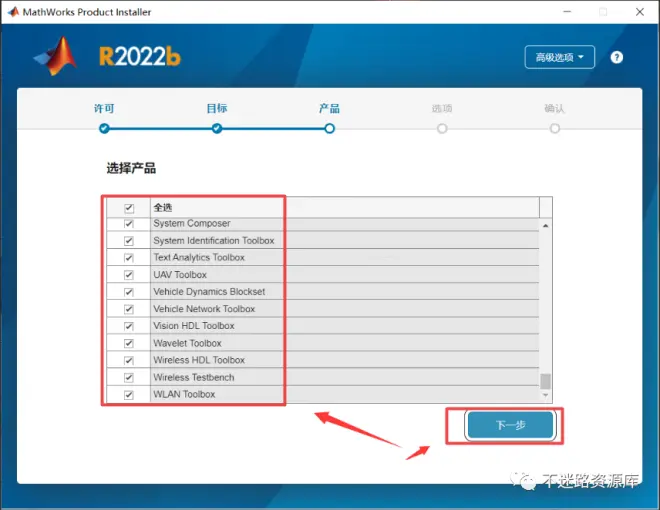
Task: Select the Vision HDL Toolbox text
Action: [x=194, y=326]
